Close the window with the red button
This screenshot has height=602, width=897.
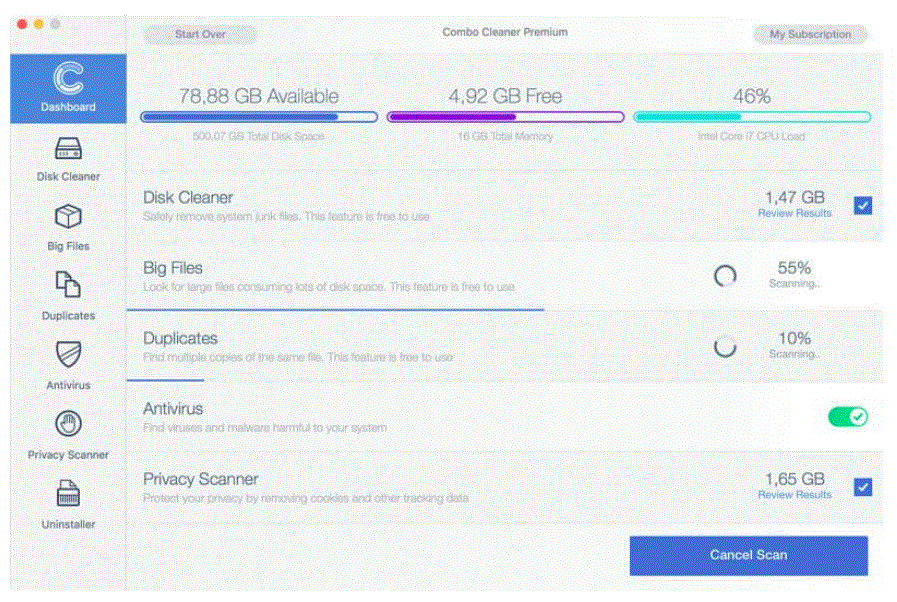click(x=22, y=24)
